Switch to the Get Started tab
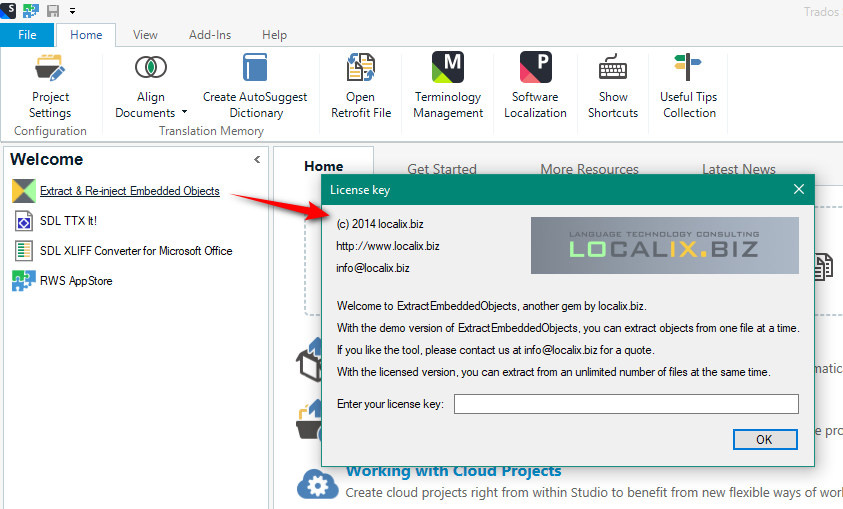 (x=441, y=169)
